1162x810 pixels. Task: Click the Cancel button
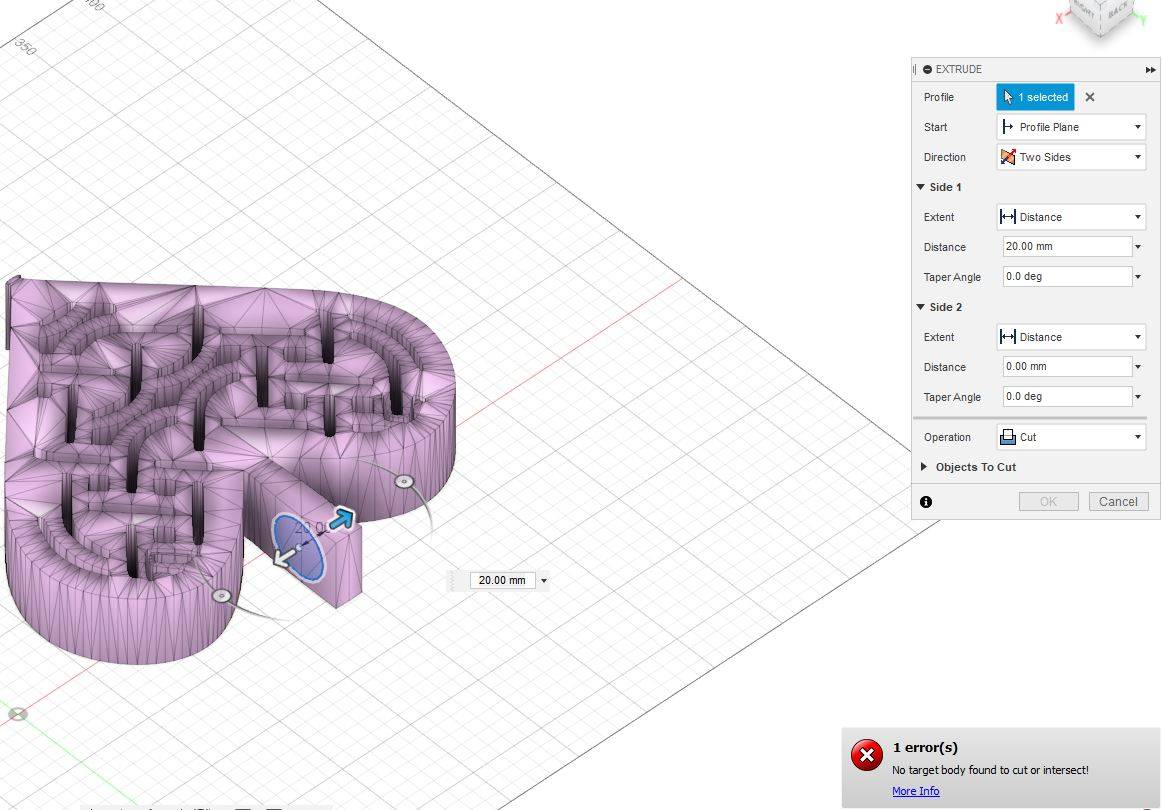[x=1118, y=502]
